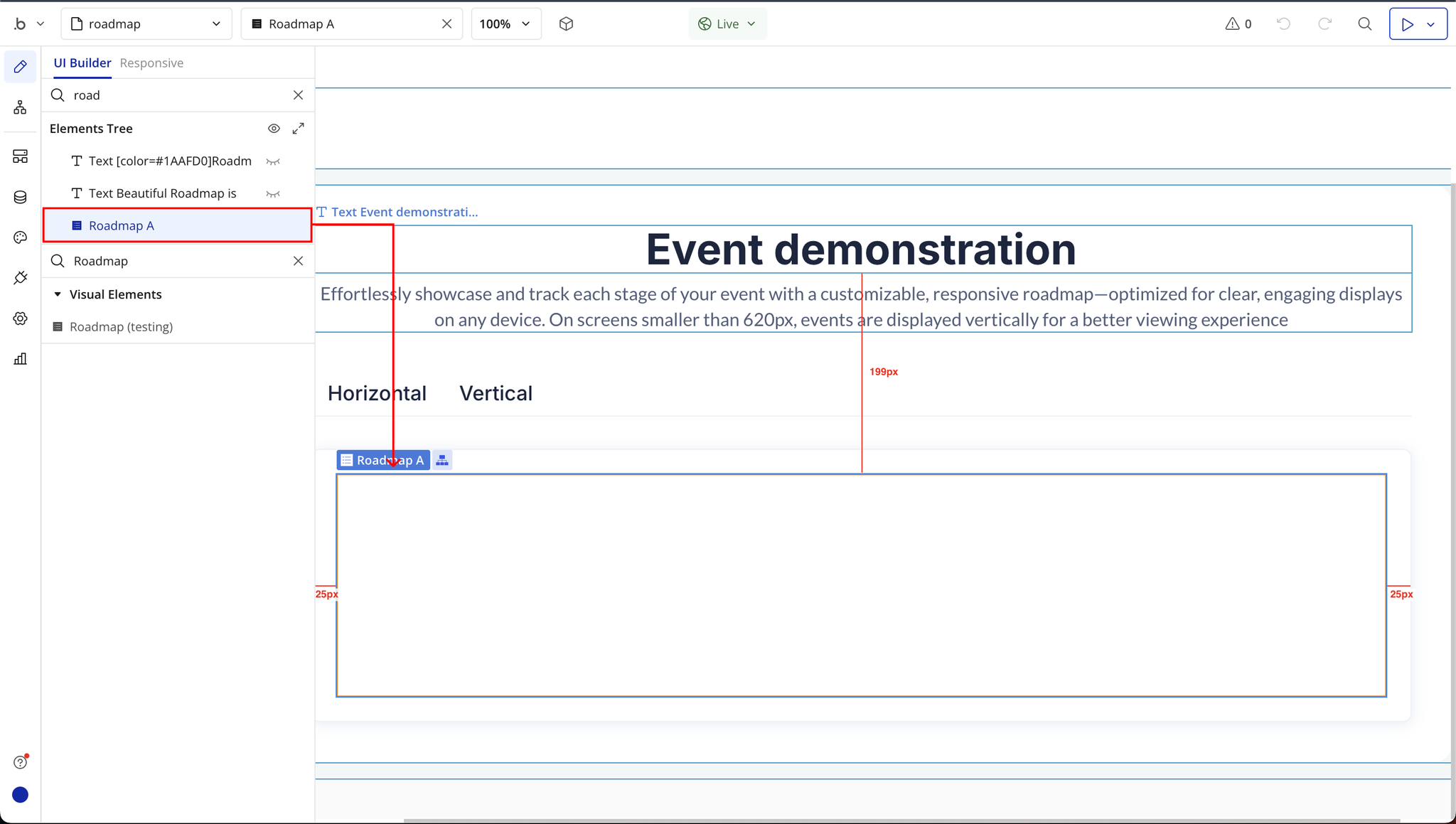Toggle visibility of Text [color=#1AAFD0]Roadm element
Image resolution: width=1456 pixels, height=824 pixels.
point(273,161)
